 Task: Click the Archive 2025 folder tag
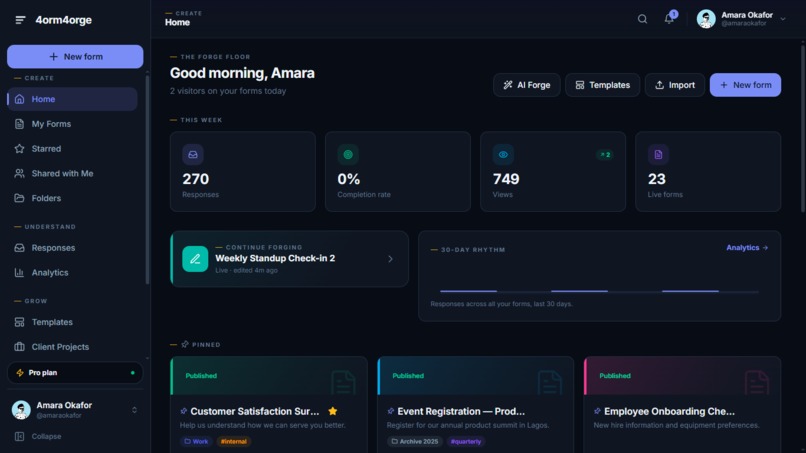point(415,441)
